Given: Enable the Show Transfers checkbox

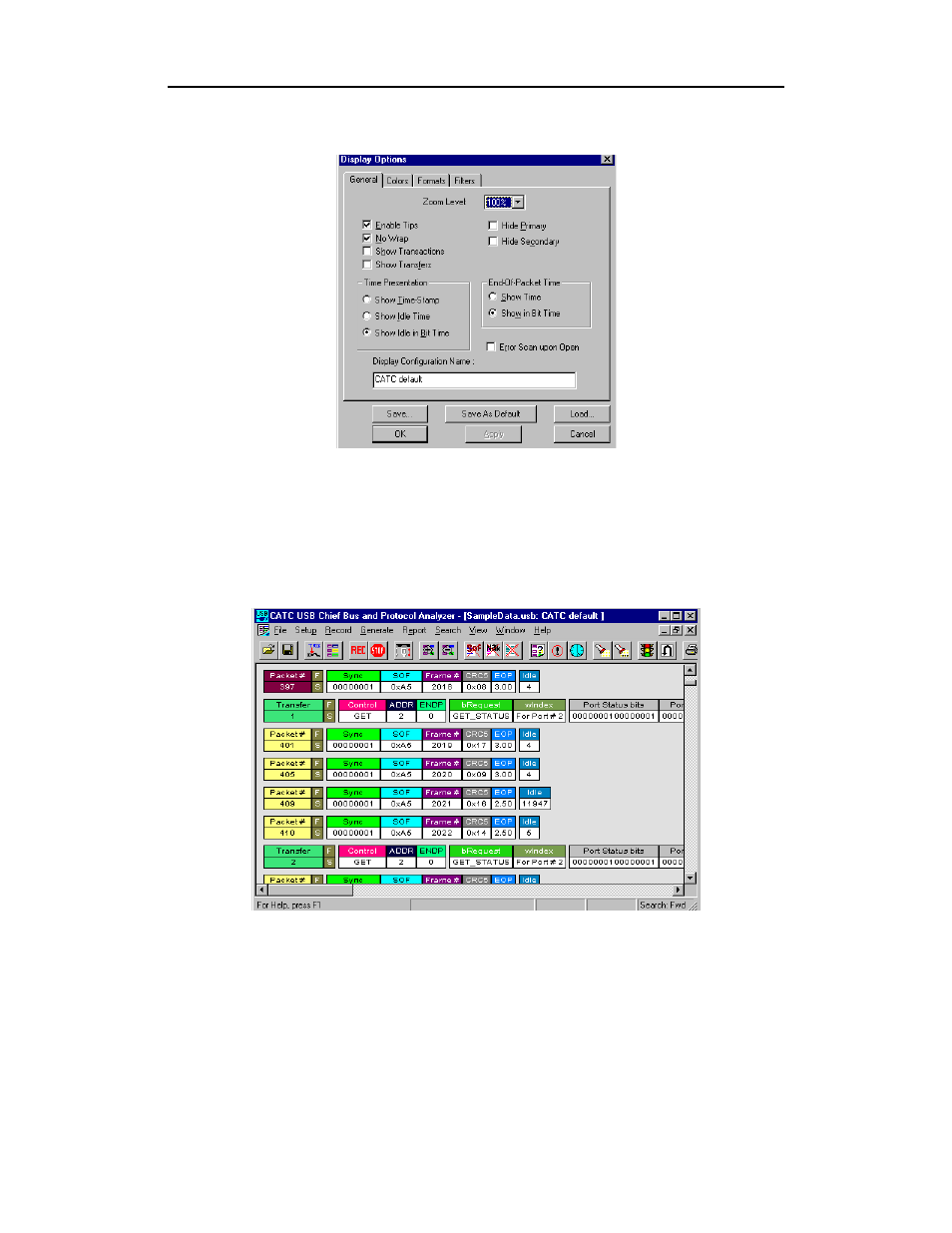Looking at the screenshot, I should 366,264.
